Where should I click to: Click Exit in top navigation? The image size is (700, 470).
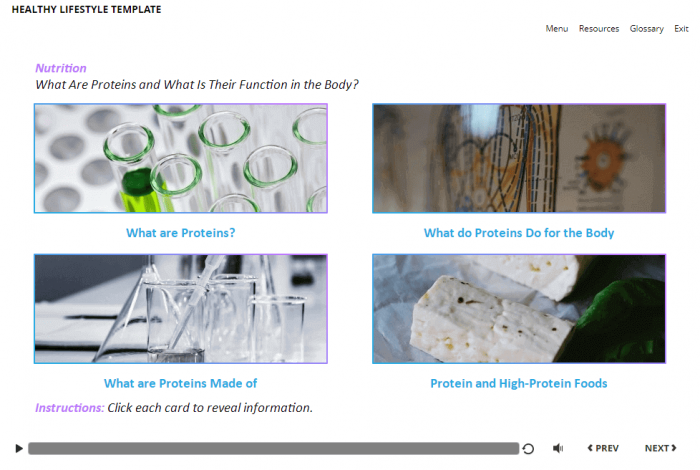click(681, 29)
